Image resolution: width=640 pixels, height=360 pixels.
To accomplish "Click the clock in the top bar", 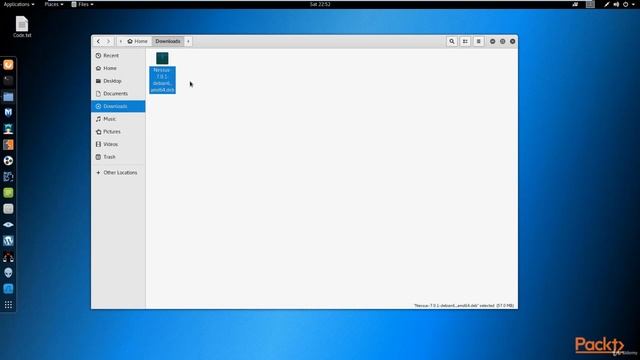I will (320, 4).
